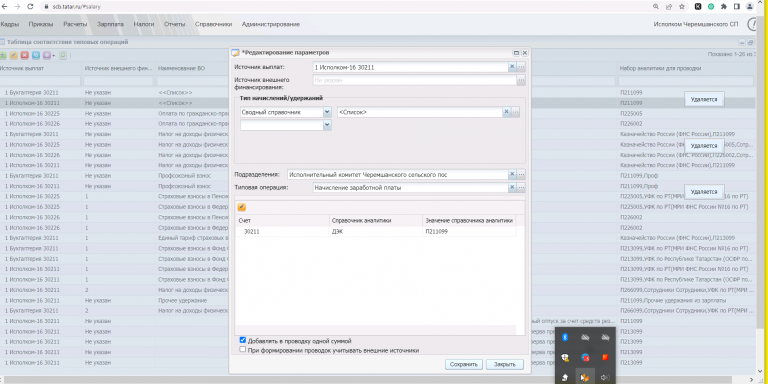Screen dimensions: 768x384
Task: Open the empty dropdown below Сводный справочник
Action: pyautogui.click(x=327, y=125)
